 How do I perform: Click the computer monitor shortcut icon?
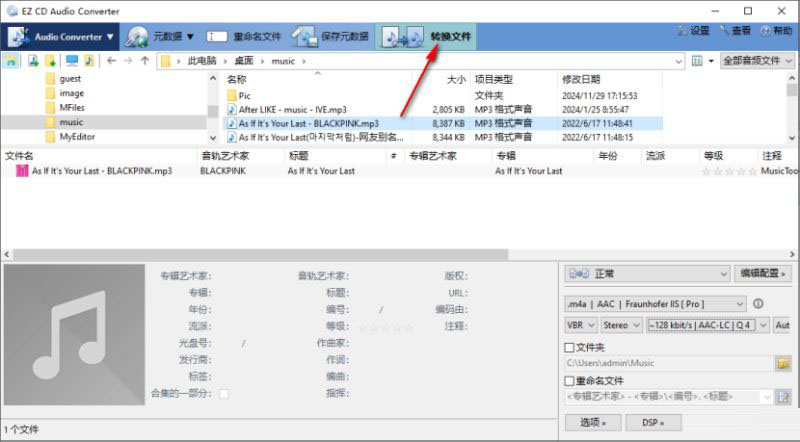(x=72, y=61)
